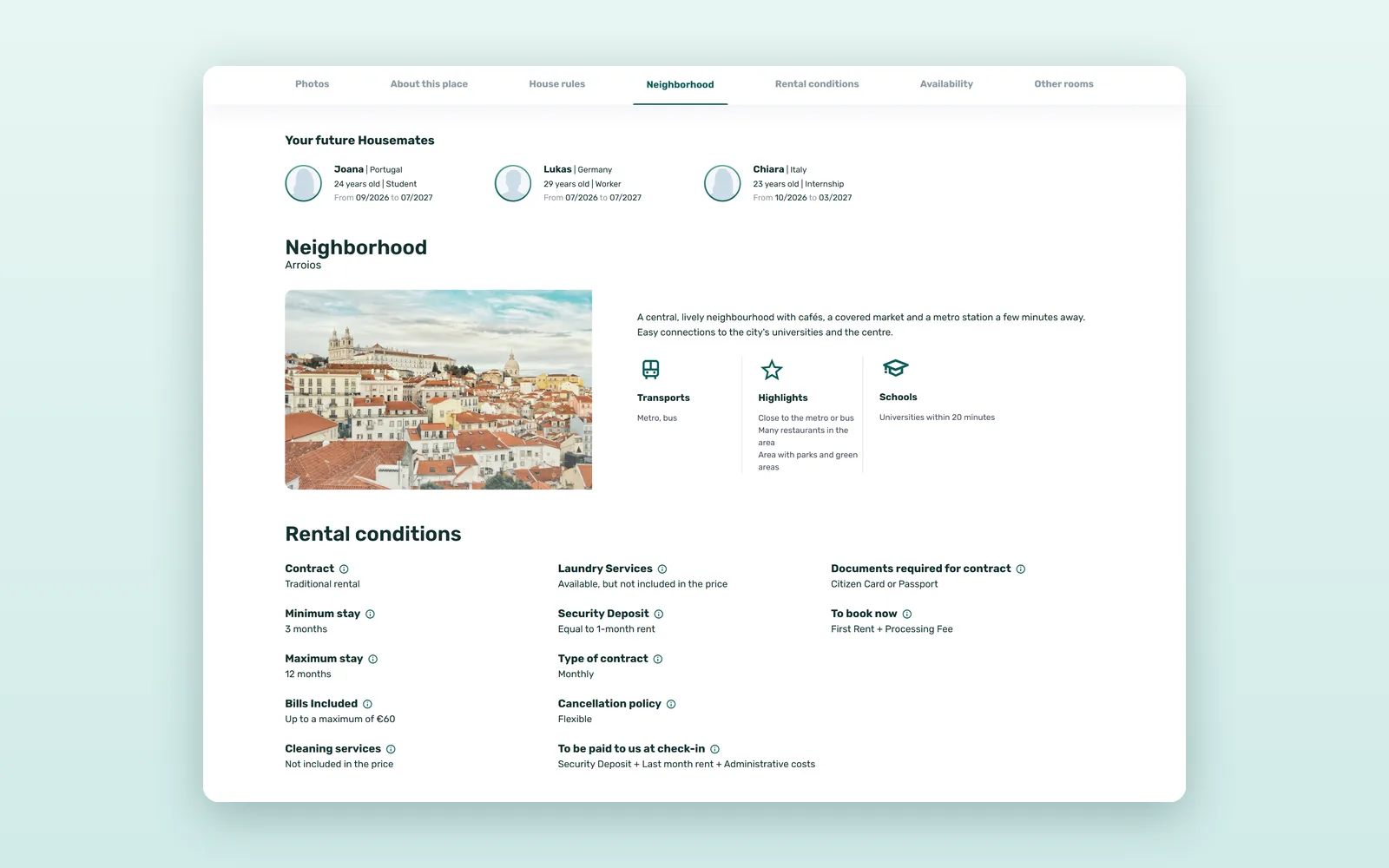Click the name Lukas
Screen dimensions: 1389x868
(558, 169)
